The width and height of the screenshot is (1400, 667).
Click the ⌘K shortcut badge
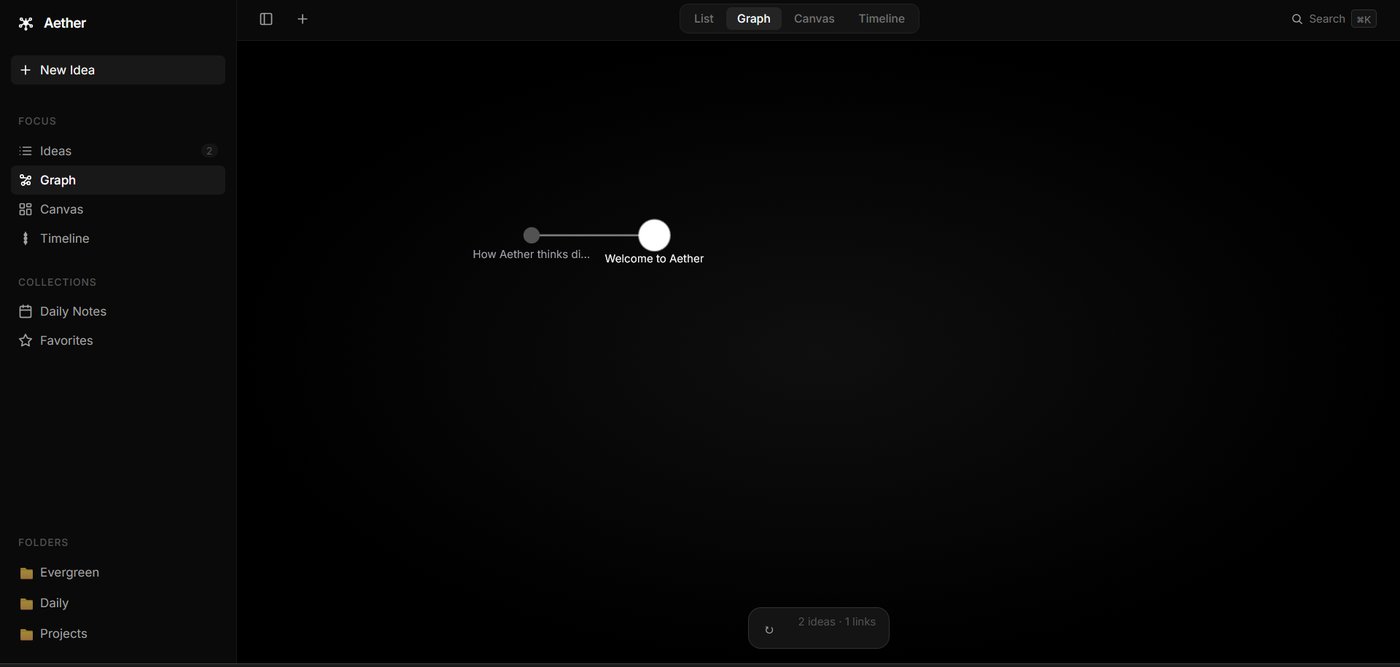(x=1364, y=19)
